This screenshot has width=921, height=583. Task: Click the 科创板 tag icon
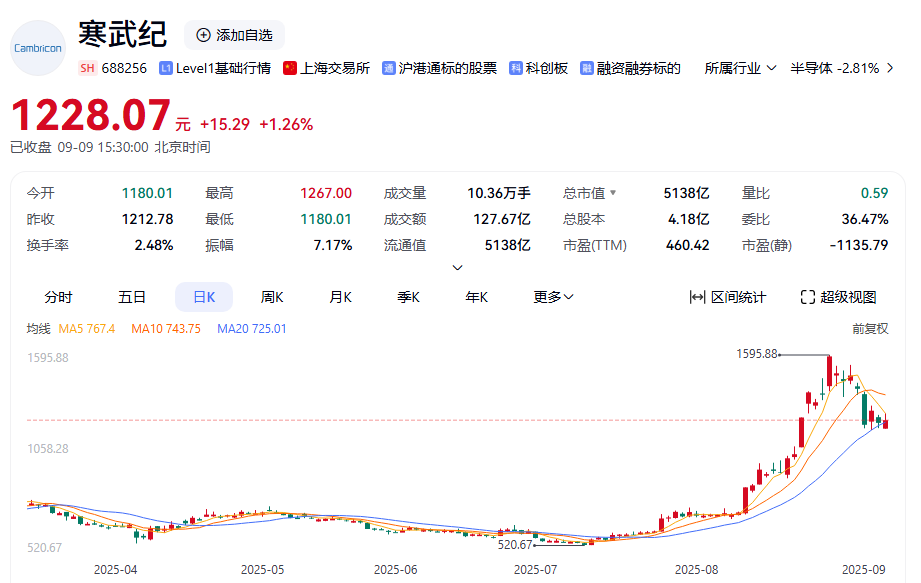tap(516, 68)
